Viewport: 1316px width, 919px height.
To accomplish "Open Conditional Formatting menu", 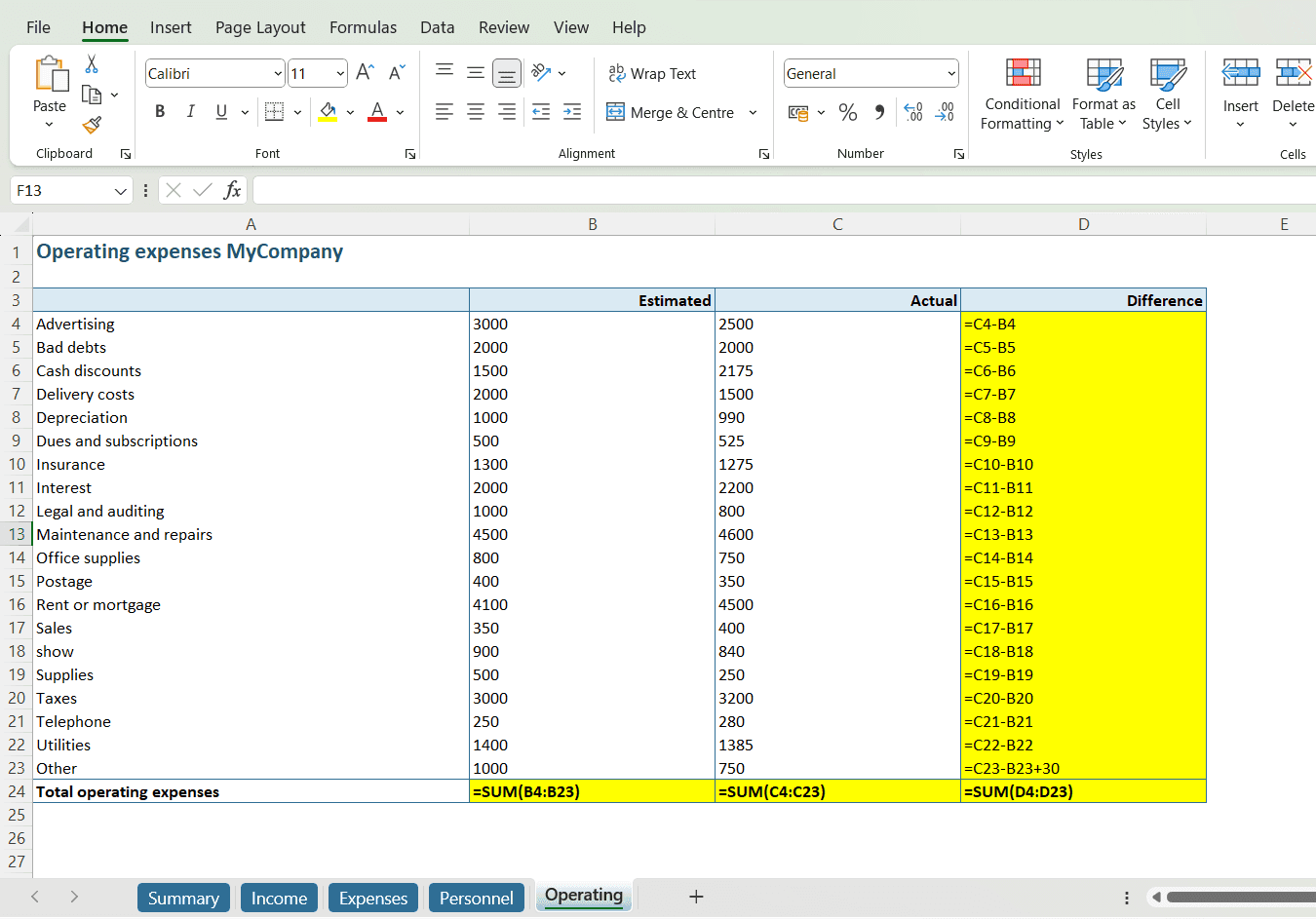I will click(1022, 95).
